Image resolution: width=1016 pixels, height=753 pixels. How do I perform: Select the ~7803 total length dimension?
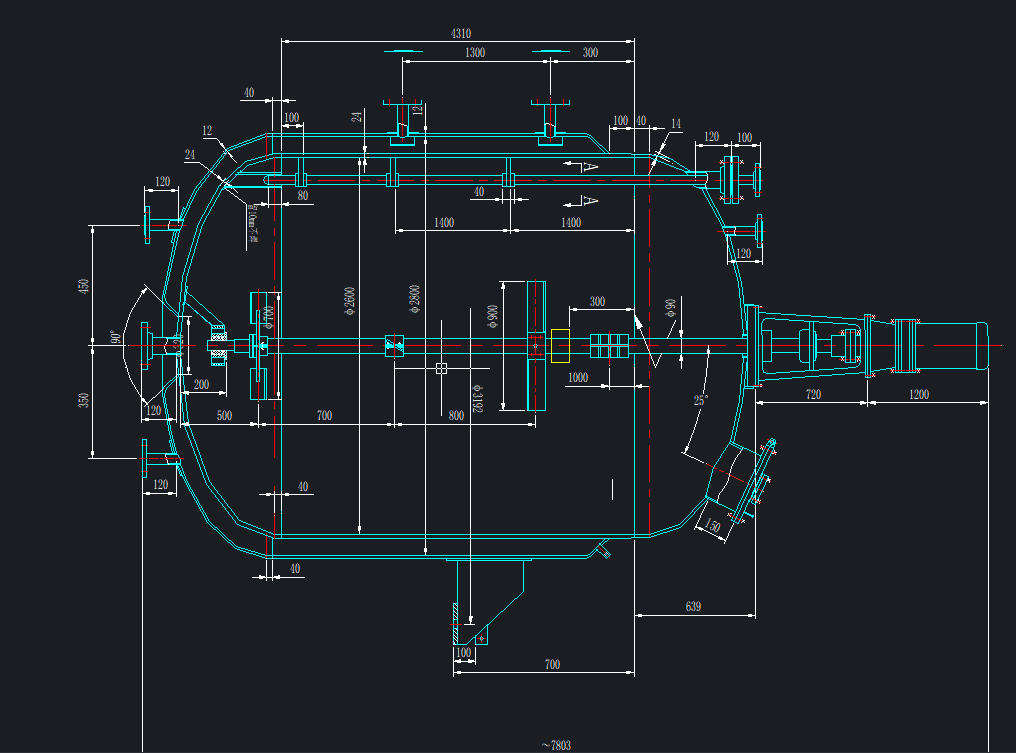pos(556,745)
